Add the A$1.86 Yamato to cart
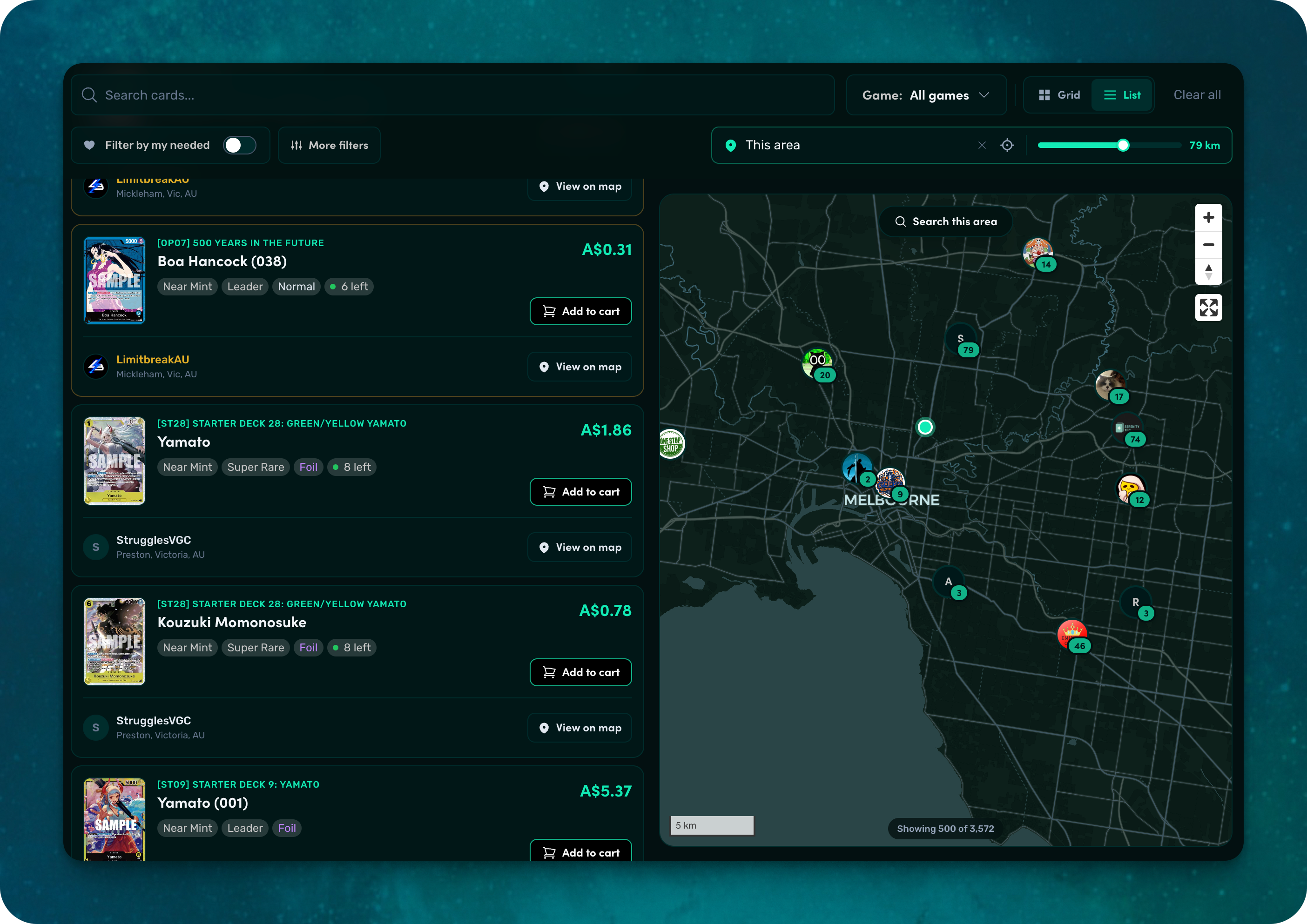 click(580, 492)
